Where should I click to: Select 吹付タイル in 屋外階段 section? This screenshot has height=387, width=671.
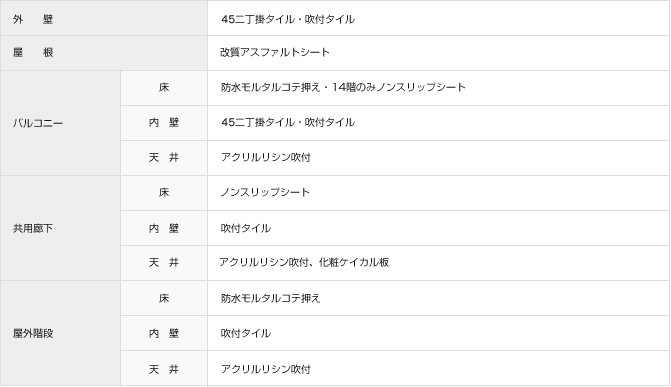click(246, 333)
